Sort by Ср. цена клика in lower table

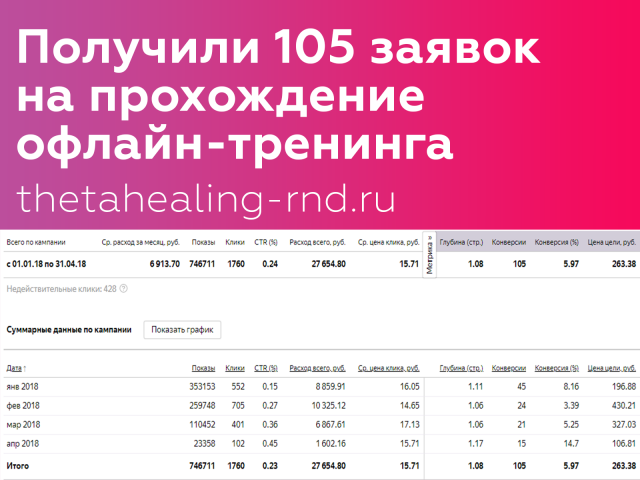[389, 368]
